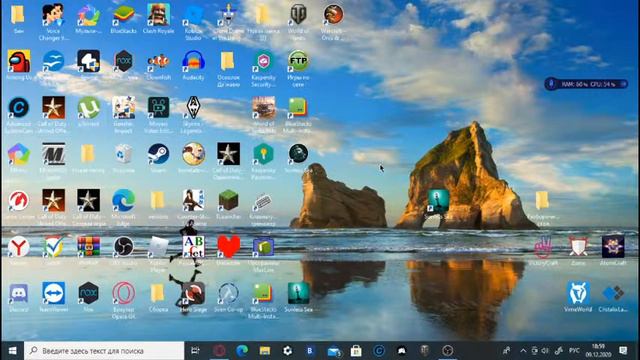The height and width of the screenshot is (360, 640).
Task: Open the Cristalix launcher shortcut
Action: 613,293
